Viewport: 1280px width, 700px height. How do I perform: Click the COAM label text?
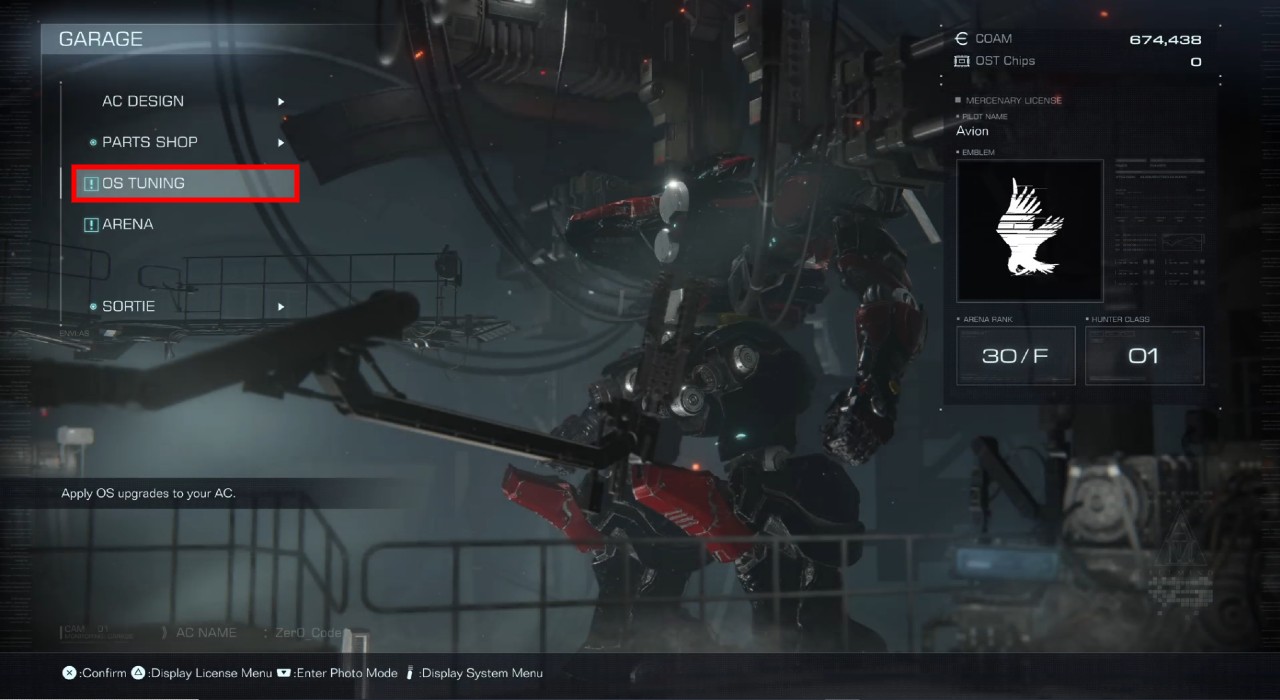click(x=994, y=39)
